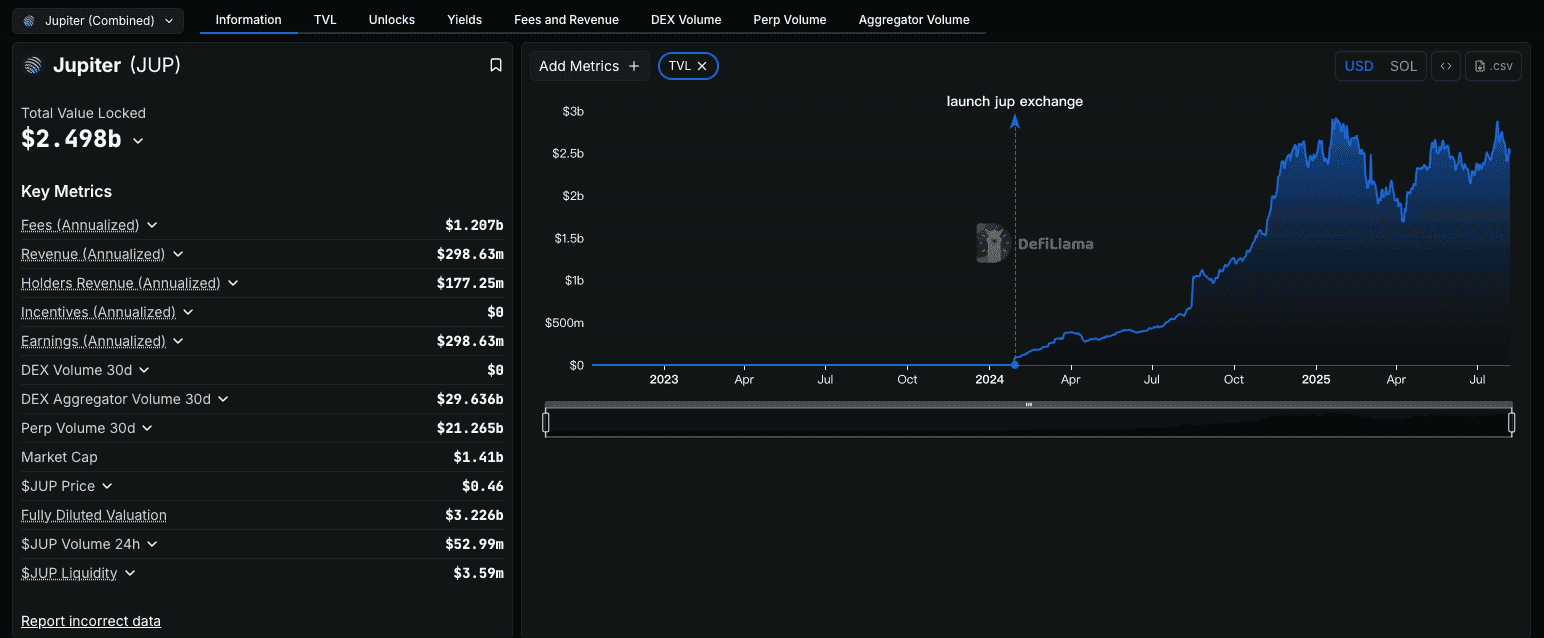Expand the $JUP Volume 24h chevron
1544x638 pixels.
click(152, 544)
